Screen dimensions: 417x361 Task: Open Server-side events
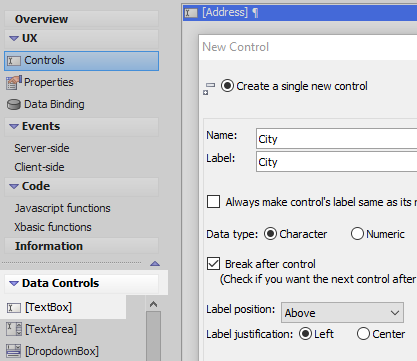pyautogui.click(x=42, y=148)
